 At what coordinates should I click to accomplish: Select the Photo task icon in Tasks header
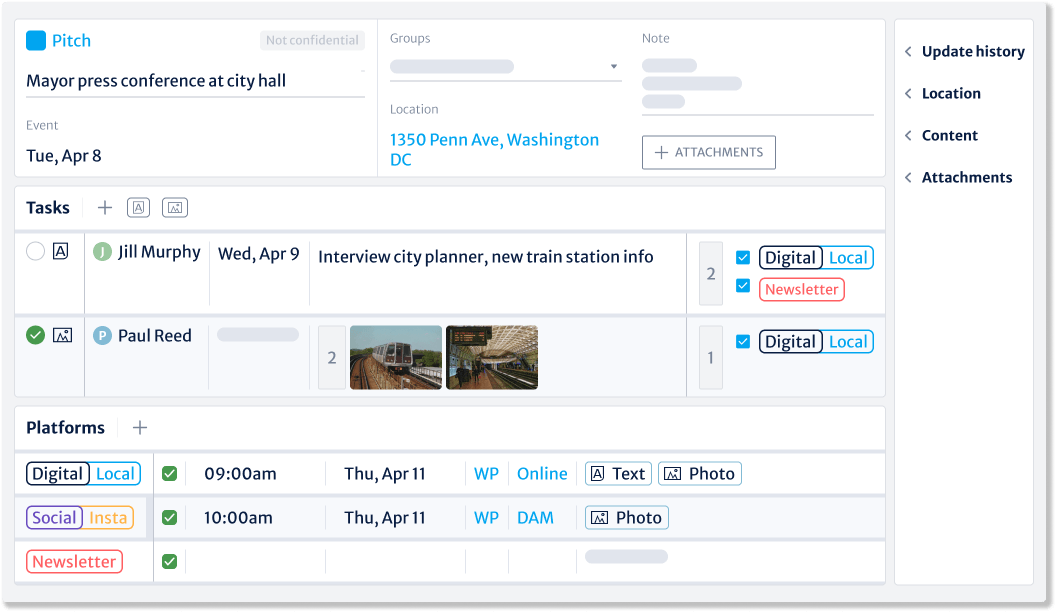pos(174,207)
